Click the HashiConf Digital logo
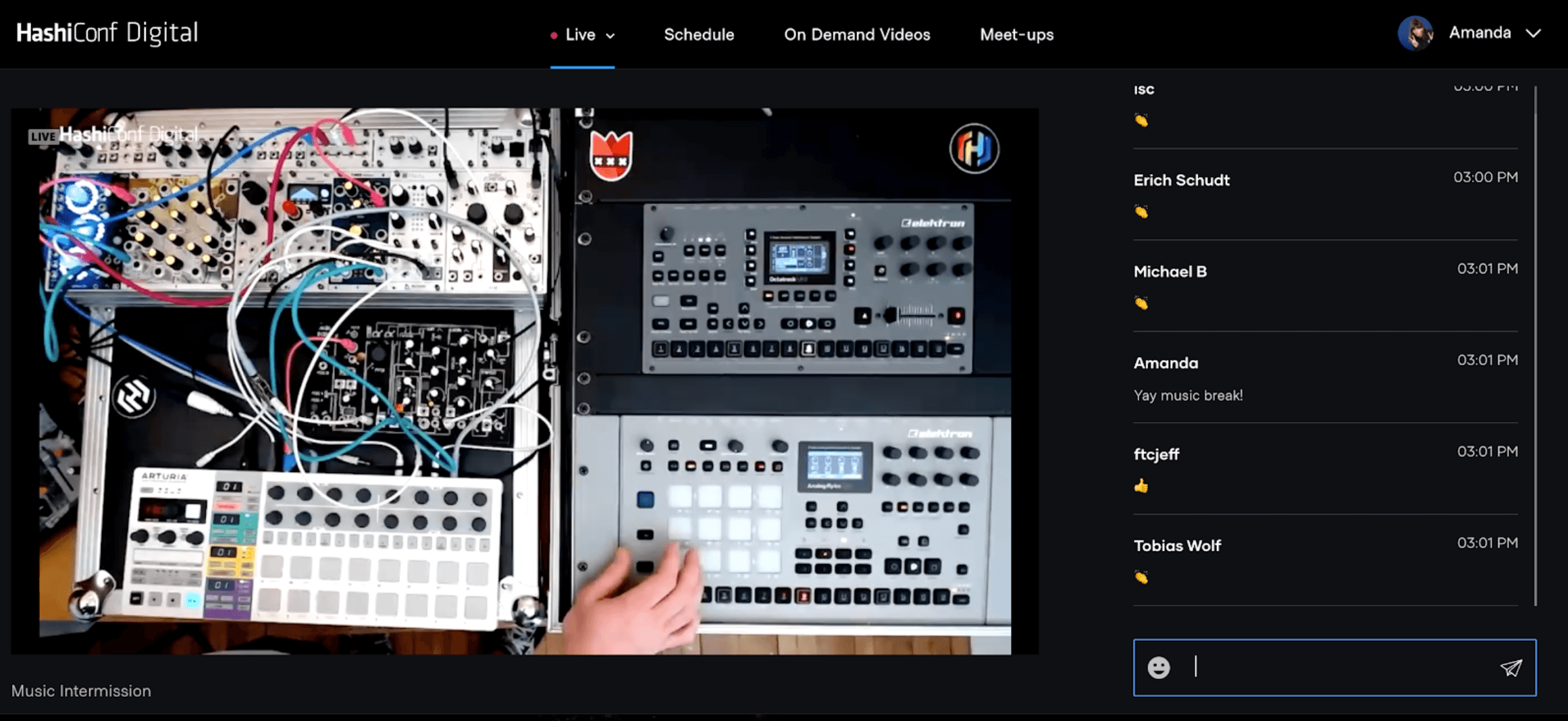 [x=107, y=33]
